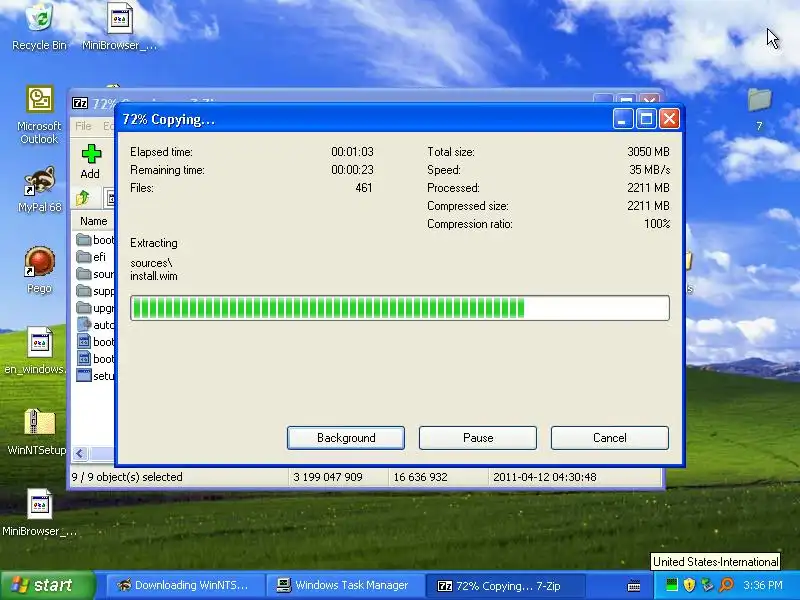Click the Elapsed time 00:01:03 value

[352, 152]
